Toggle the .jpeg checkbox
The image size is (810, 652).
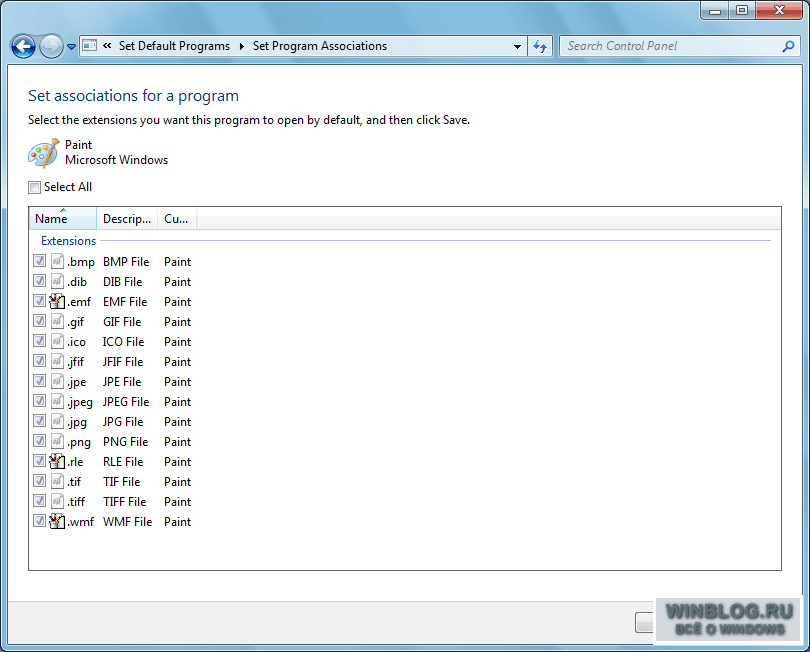pos(39,401)
